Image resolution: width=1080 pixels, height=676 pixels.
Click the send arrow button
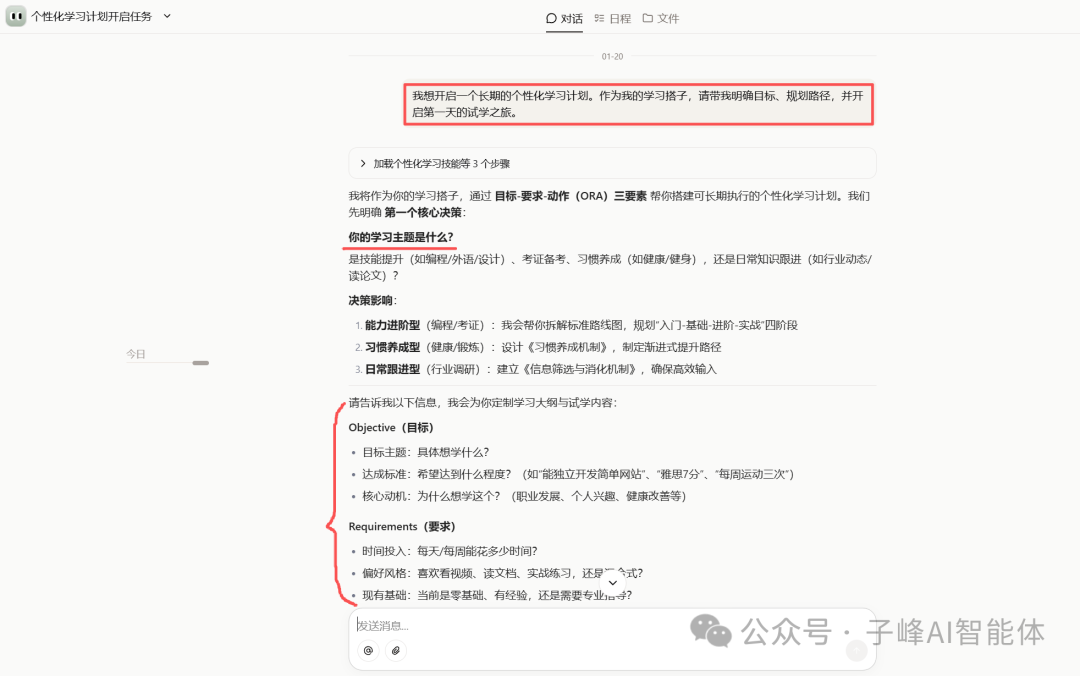coord(856,650)
